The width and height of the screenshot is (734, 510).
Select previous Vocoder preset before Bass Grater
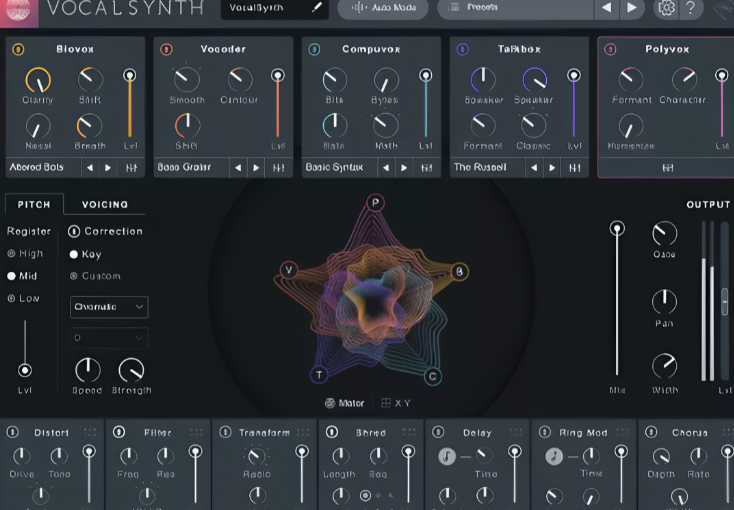[238, 168]
